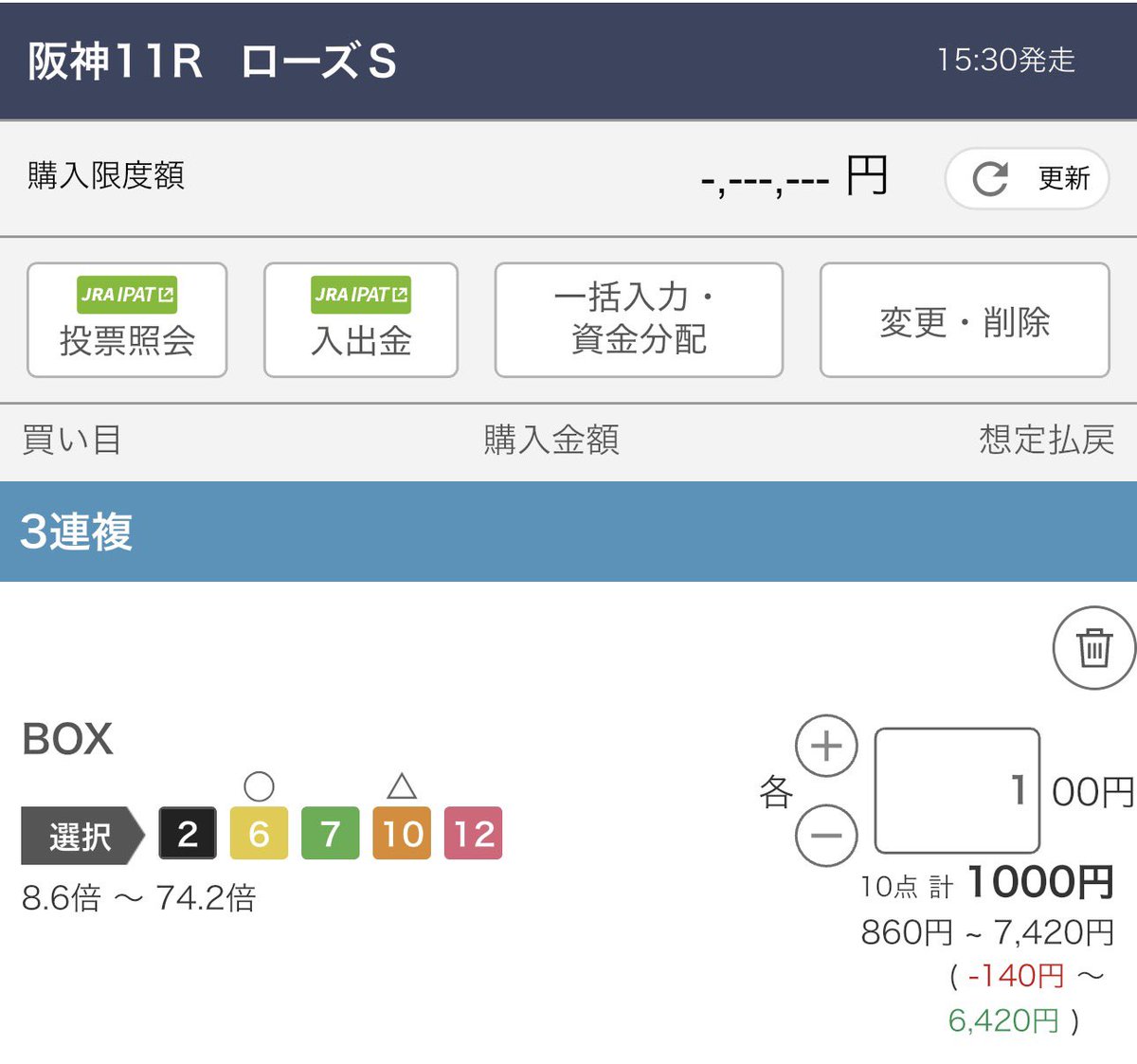Click payout range 860円 ~ 7,420円
Viewport: 1137px width, 1064px height.
987,932
